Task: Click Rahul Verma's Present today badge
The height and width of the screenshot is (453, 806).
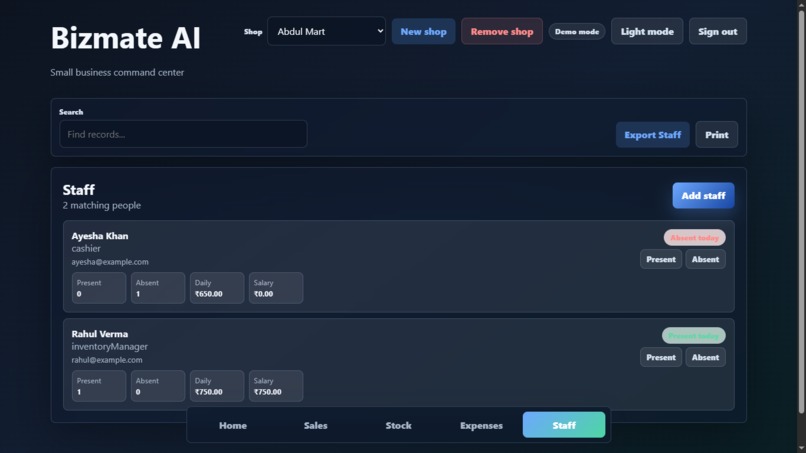Action: (x=693, y=336)
